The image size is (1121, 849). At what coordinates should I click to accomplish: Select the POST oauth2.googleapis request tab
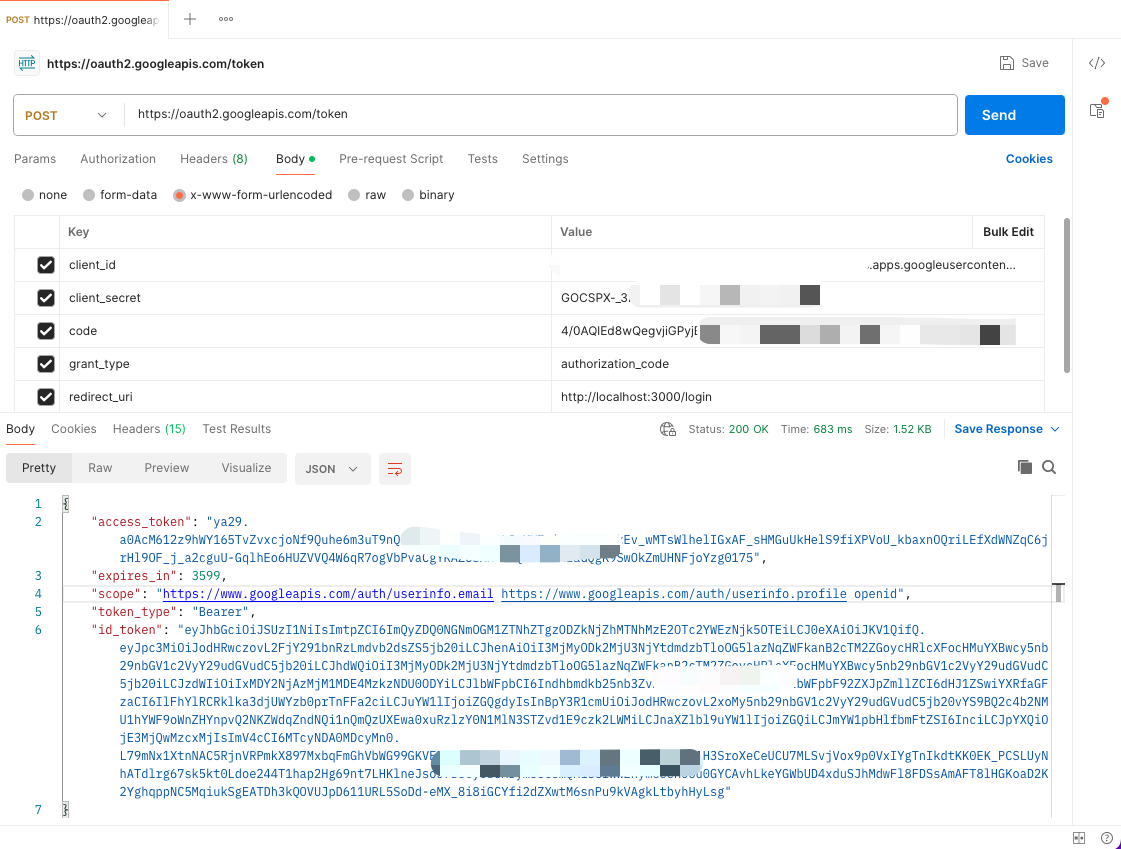(82, 19)
